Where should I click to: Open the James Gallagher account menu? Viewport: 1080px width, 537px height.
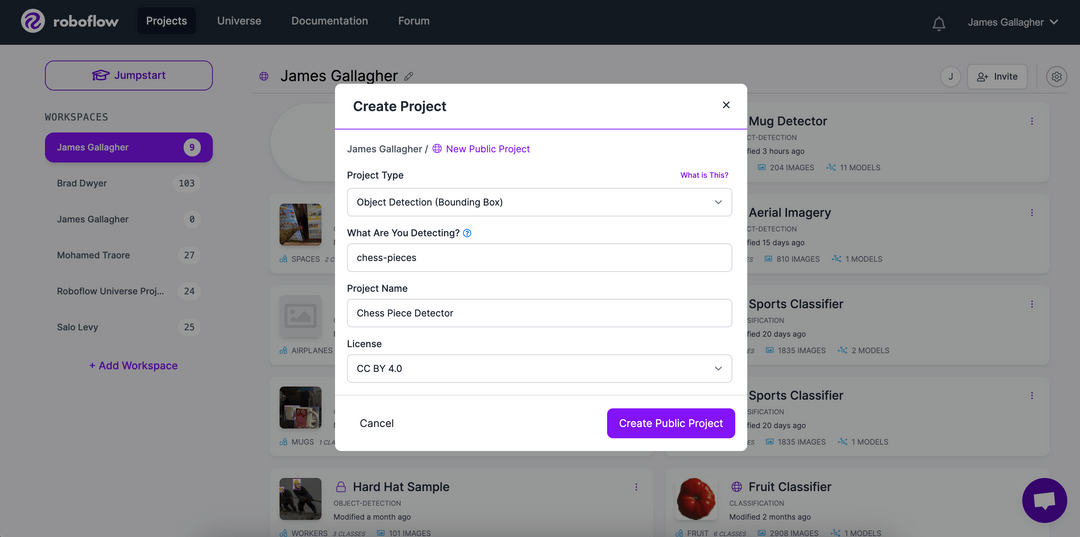(1012, 22)
